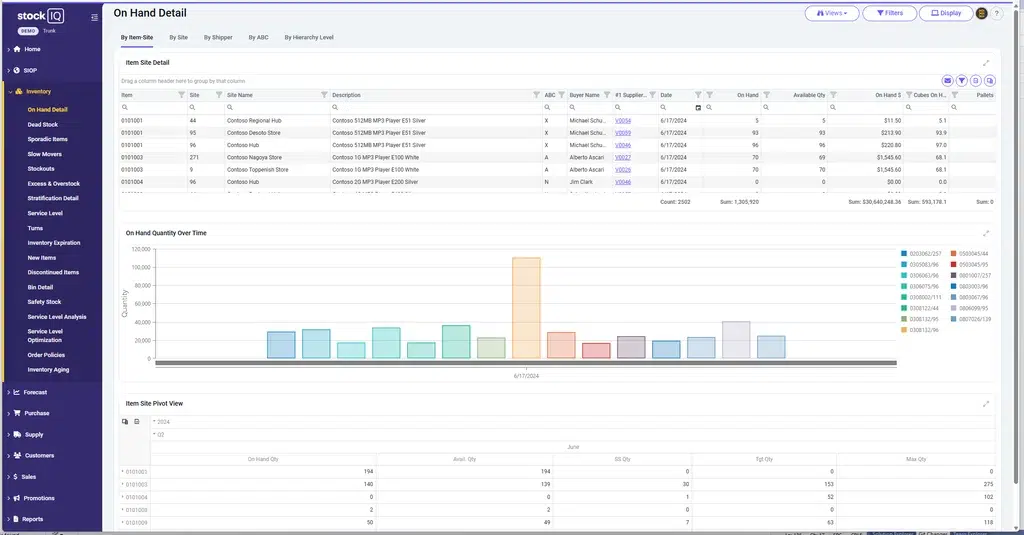
Task: Open the user avatar menu
Action: coord(982,13)
